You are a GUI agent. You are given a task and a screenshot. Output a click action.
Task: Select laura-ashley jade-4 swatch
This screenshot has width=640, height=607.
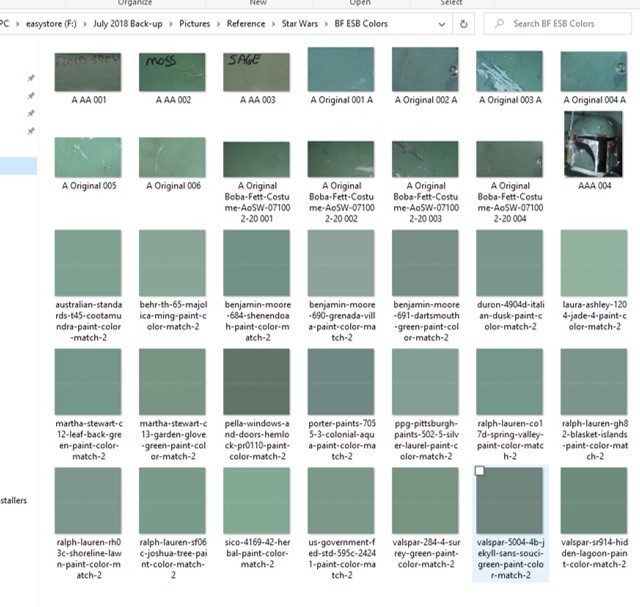point(594,263)
